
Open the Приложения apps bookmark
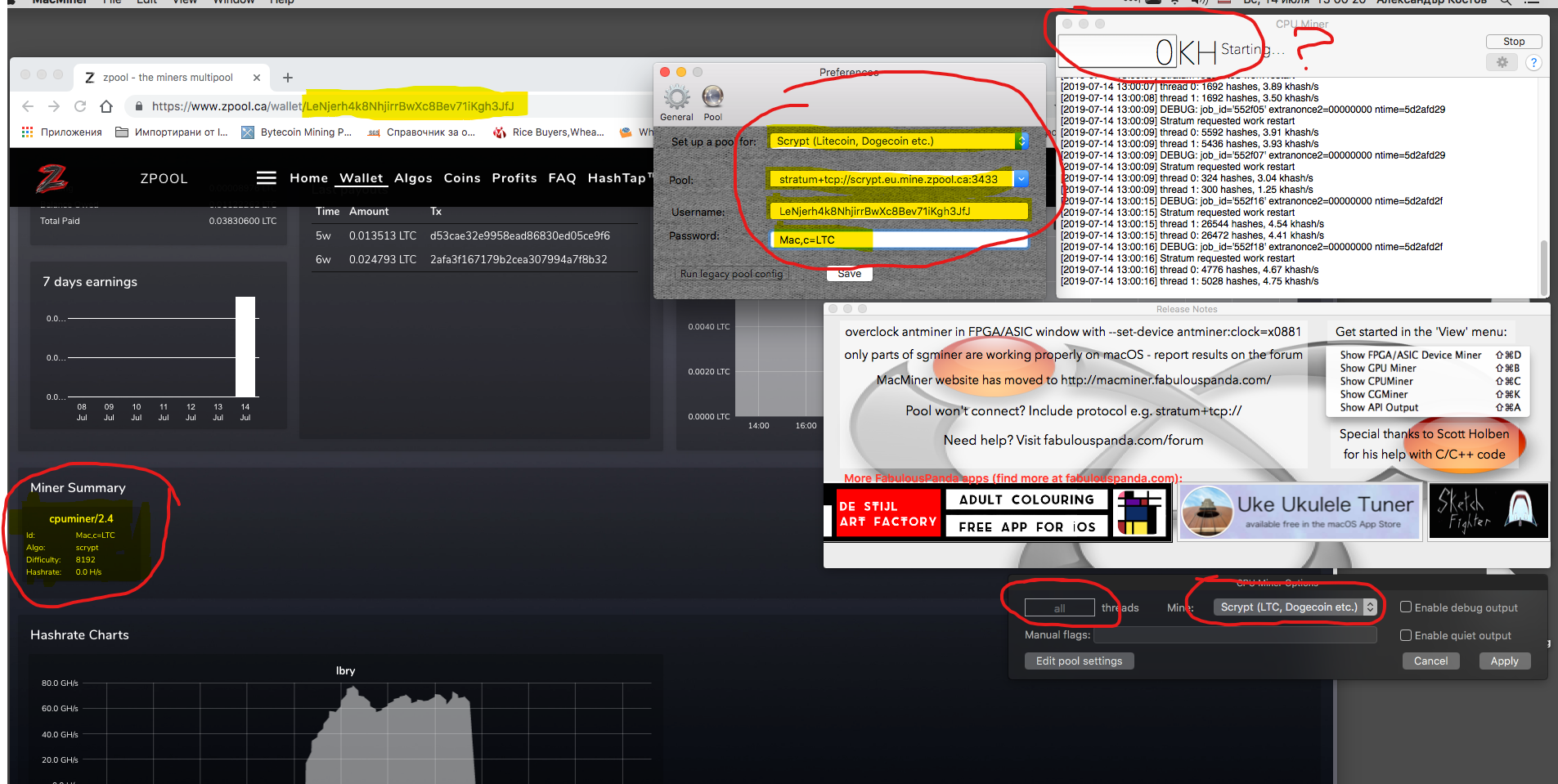coord(62,132)
